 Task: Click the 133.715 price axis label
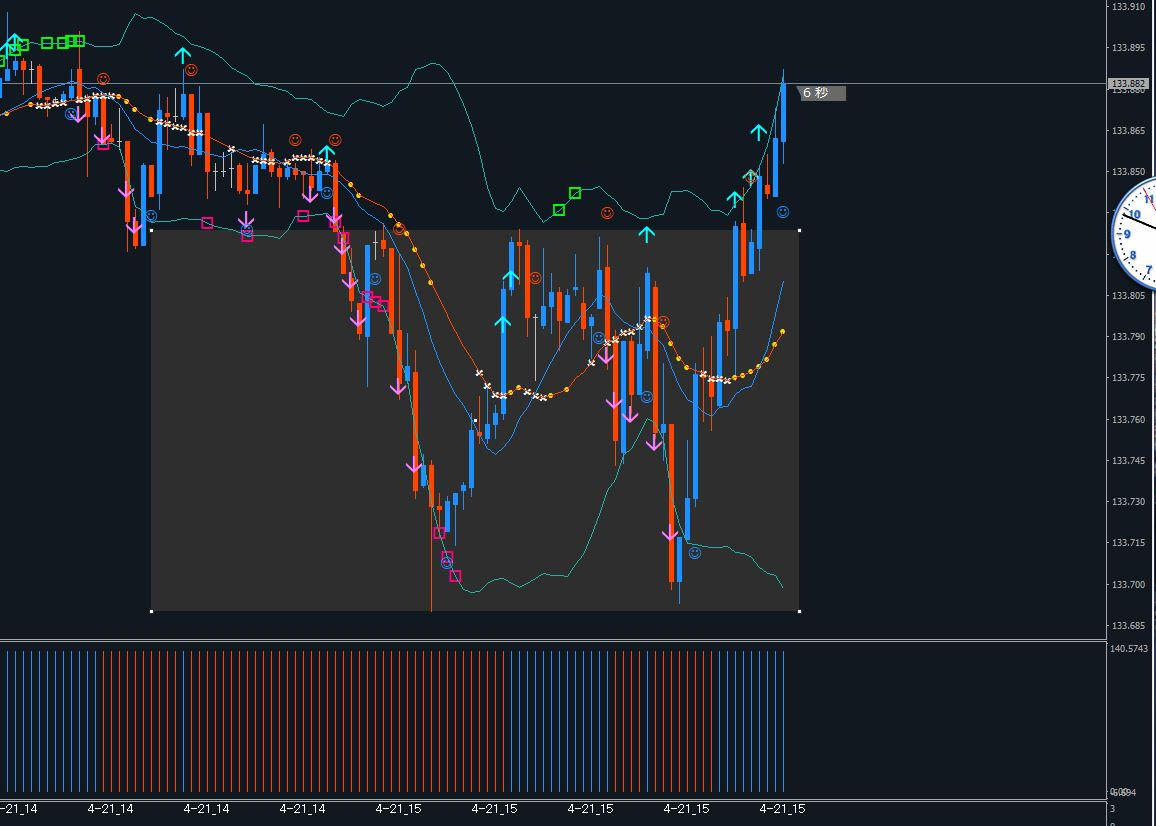tap(1128, 543)
